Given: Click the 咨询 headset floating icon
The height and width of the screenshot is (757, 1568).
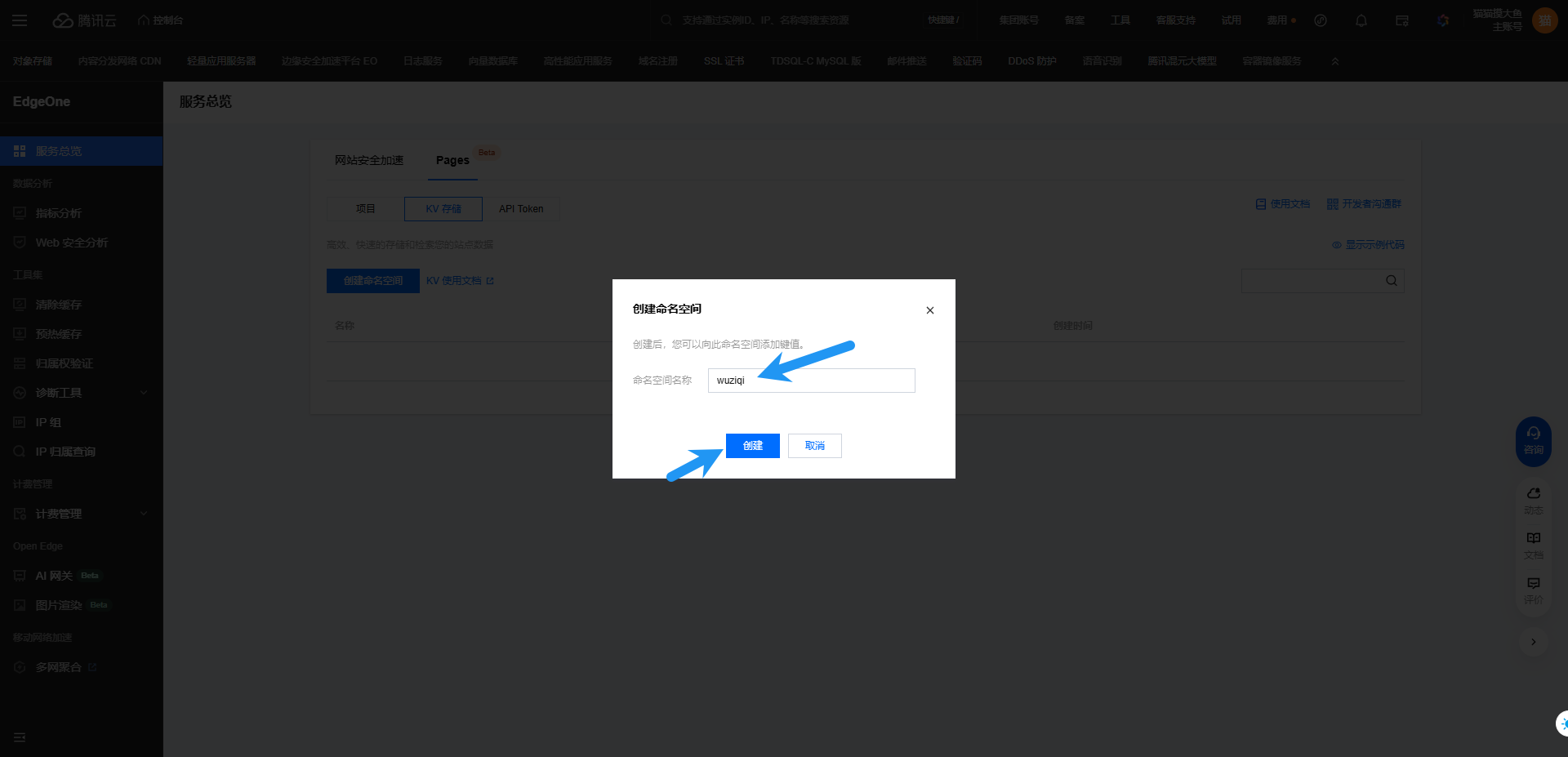Looking at the screenshot, I should point(1533,441).
